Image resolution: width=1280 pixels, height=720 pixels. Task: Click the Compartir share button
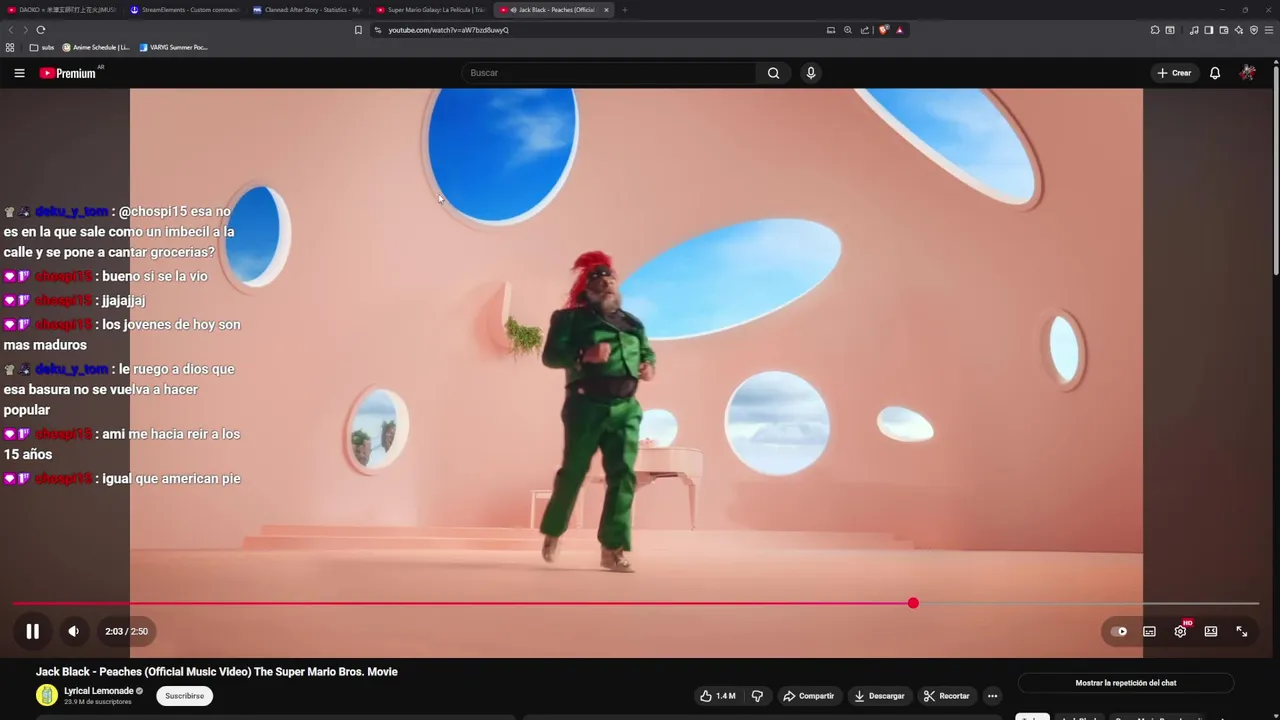[808, 696]
